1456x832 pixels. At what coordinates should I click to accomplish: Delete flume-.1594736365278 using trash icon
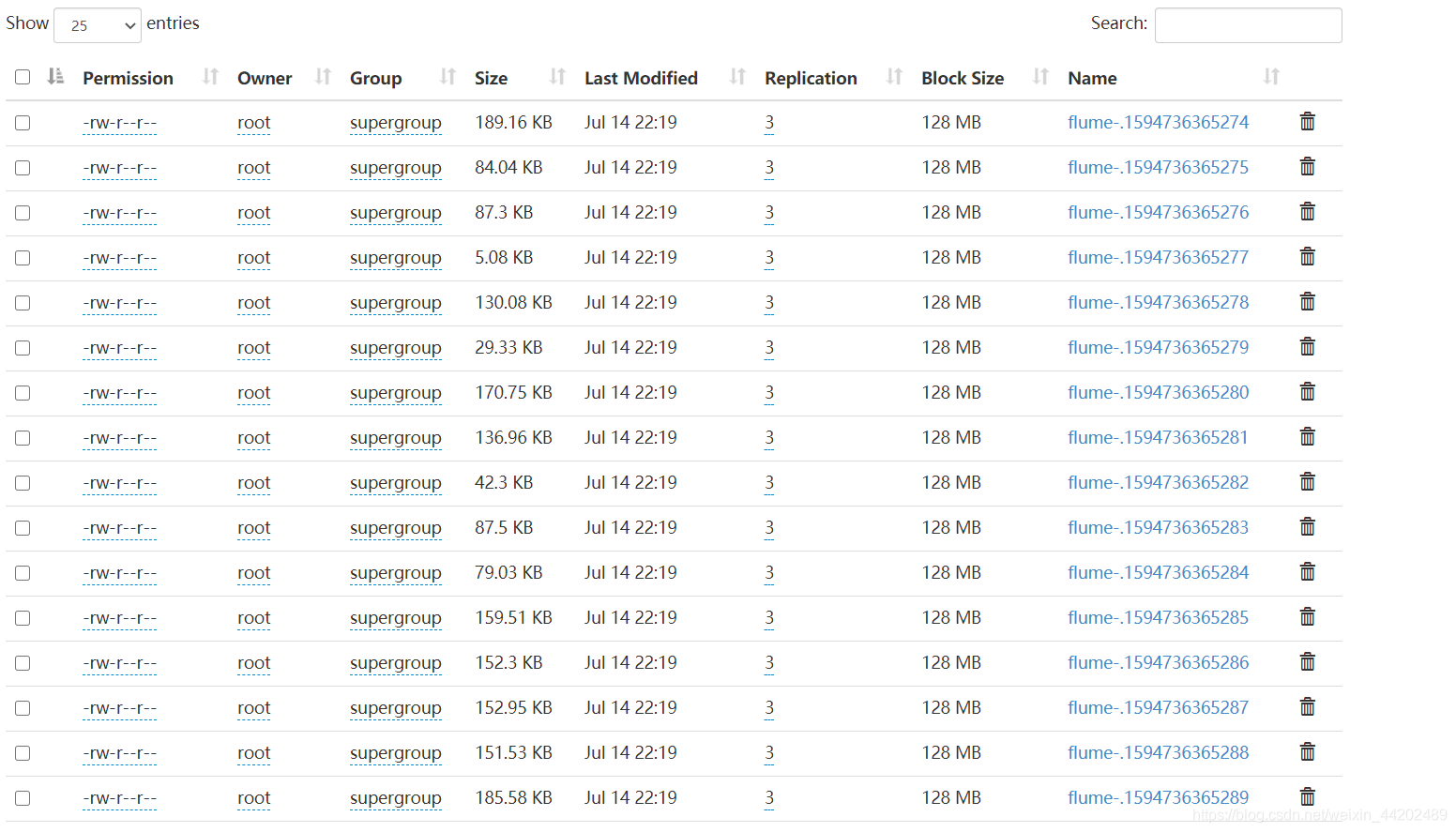point(1307,301)
